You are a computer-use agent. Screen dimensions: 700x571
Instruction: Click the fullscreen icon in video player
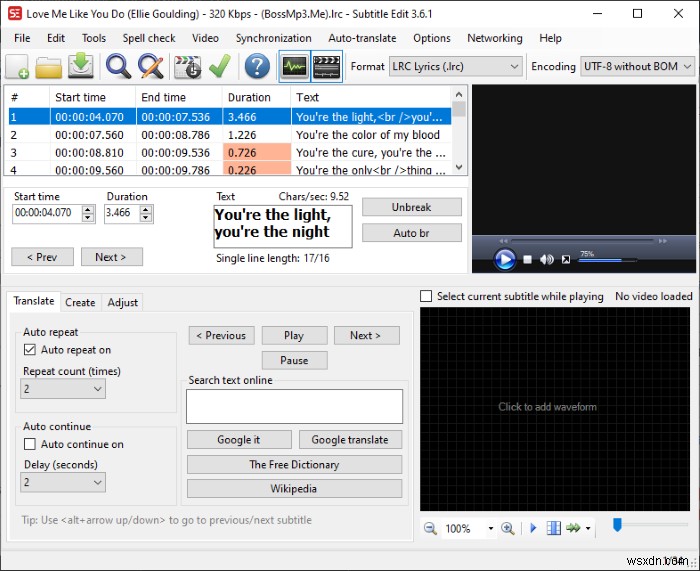click(x=566, y=259)
